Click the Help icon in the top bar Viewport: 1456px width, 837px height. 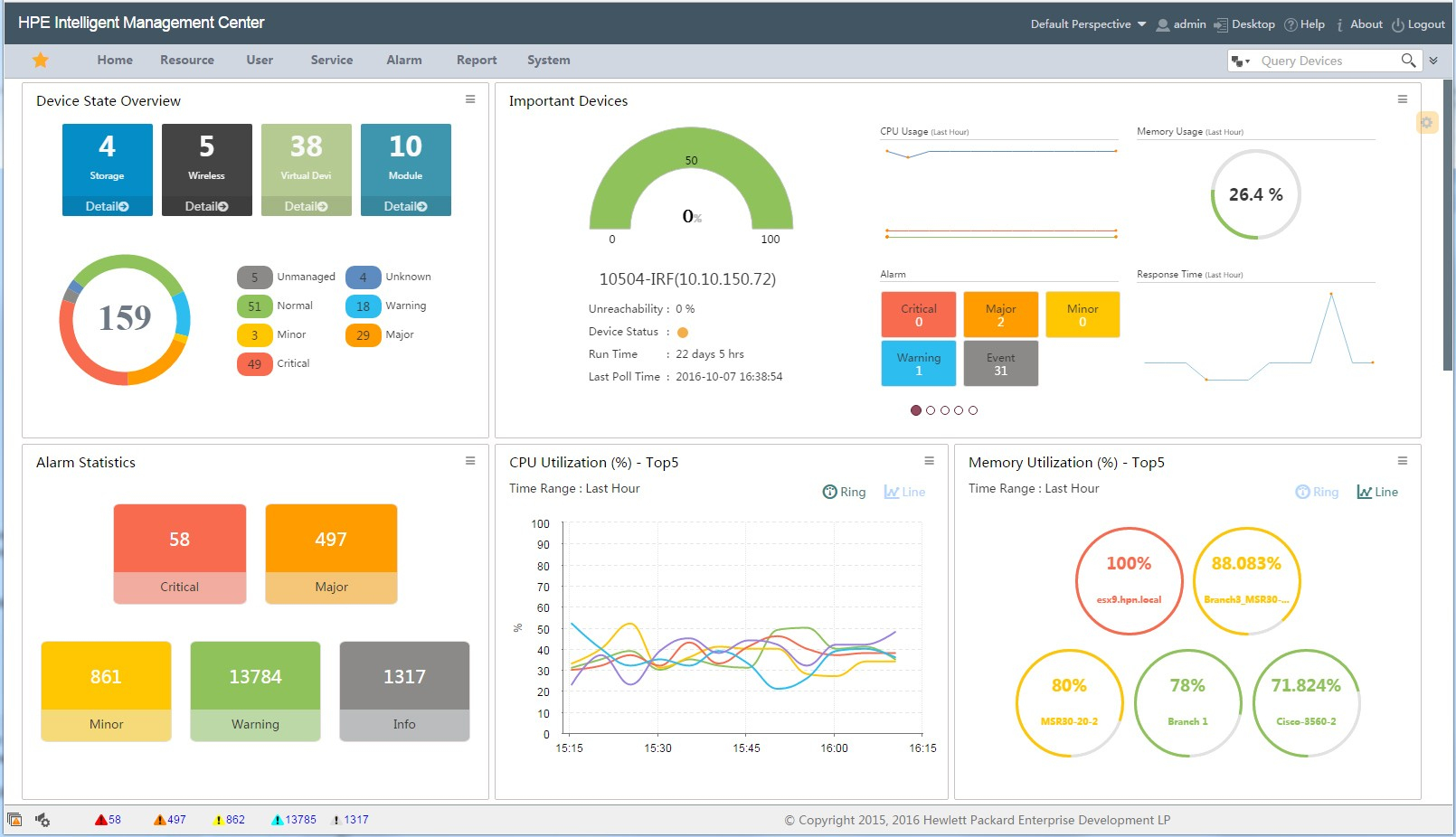1292,24
